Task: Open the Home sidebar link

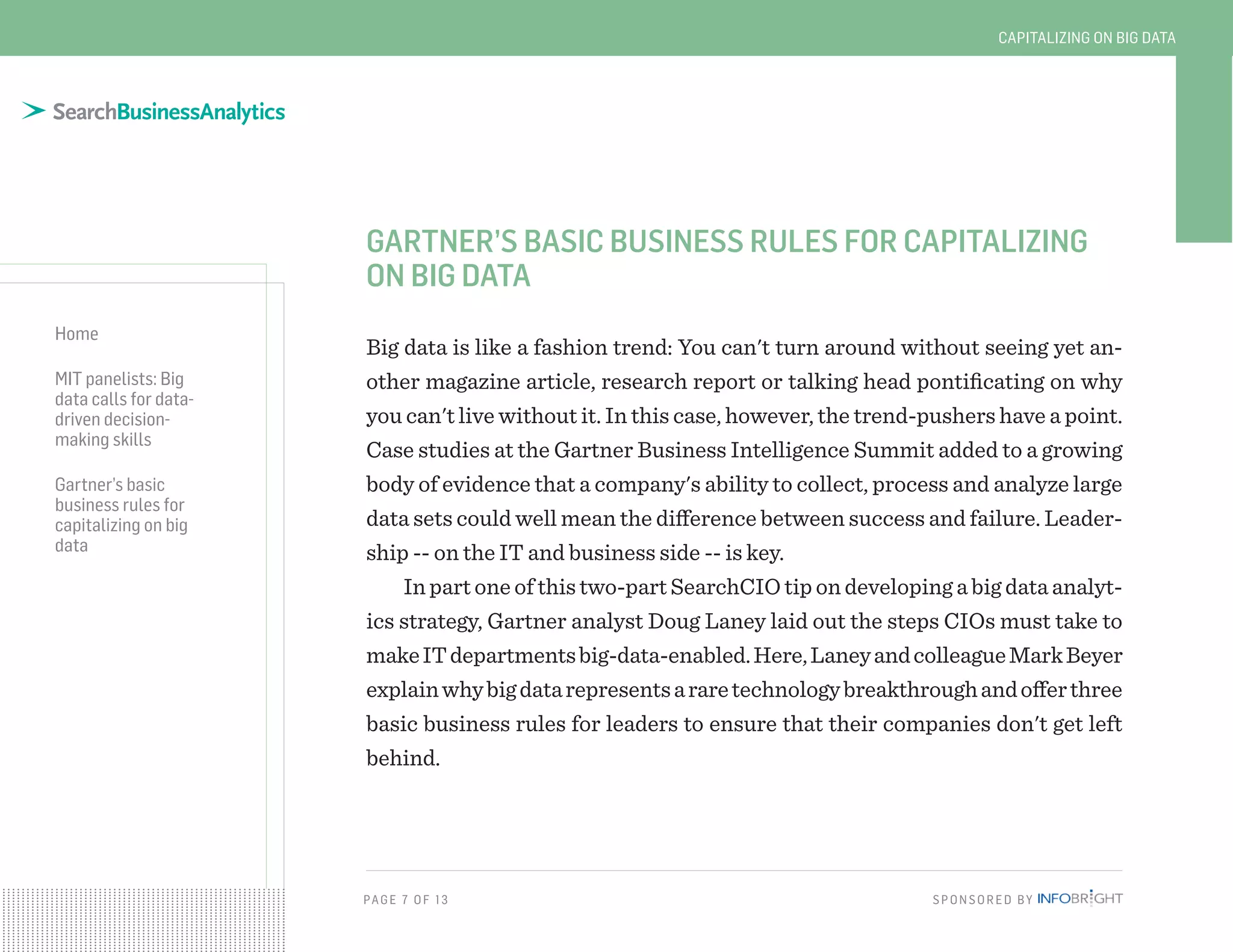Action: pyautogui.click(x=76, y=333)
